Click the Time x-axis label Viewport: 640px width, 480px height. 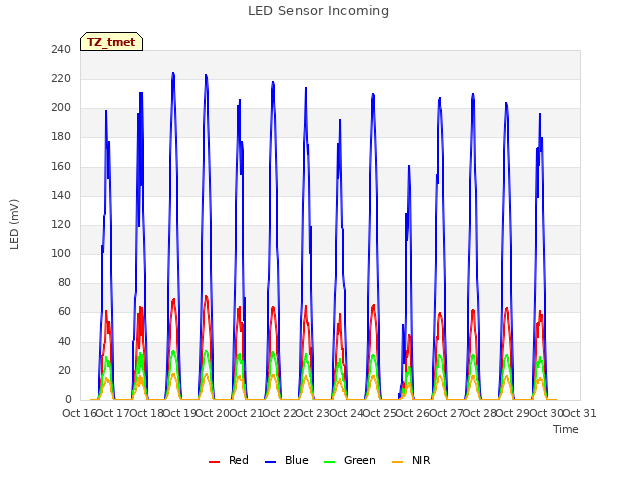(x=566, y=429)
